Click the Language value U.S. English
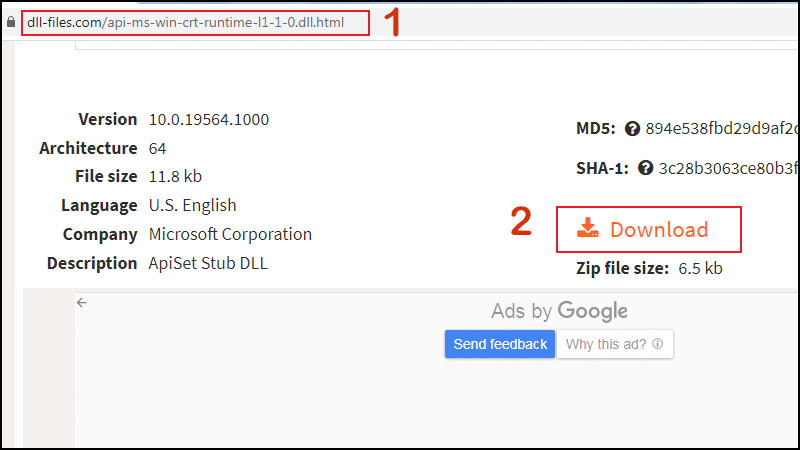The height and width of the screenshot is (450, 800). 192,205
